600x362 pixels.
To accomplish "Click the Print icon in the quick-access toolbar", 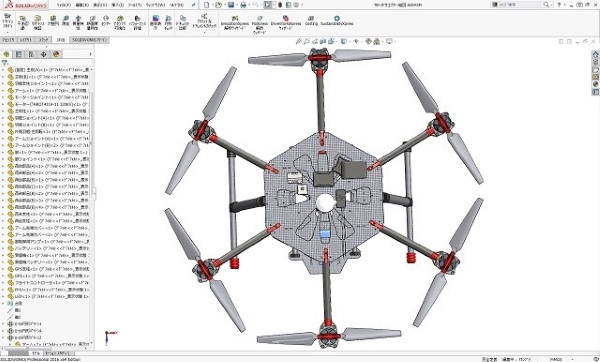I will click(x=243, y=5).
